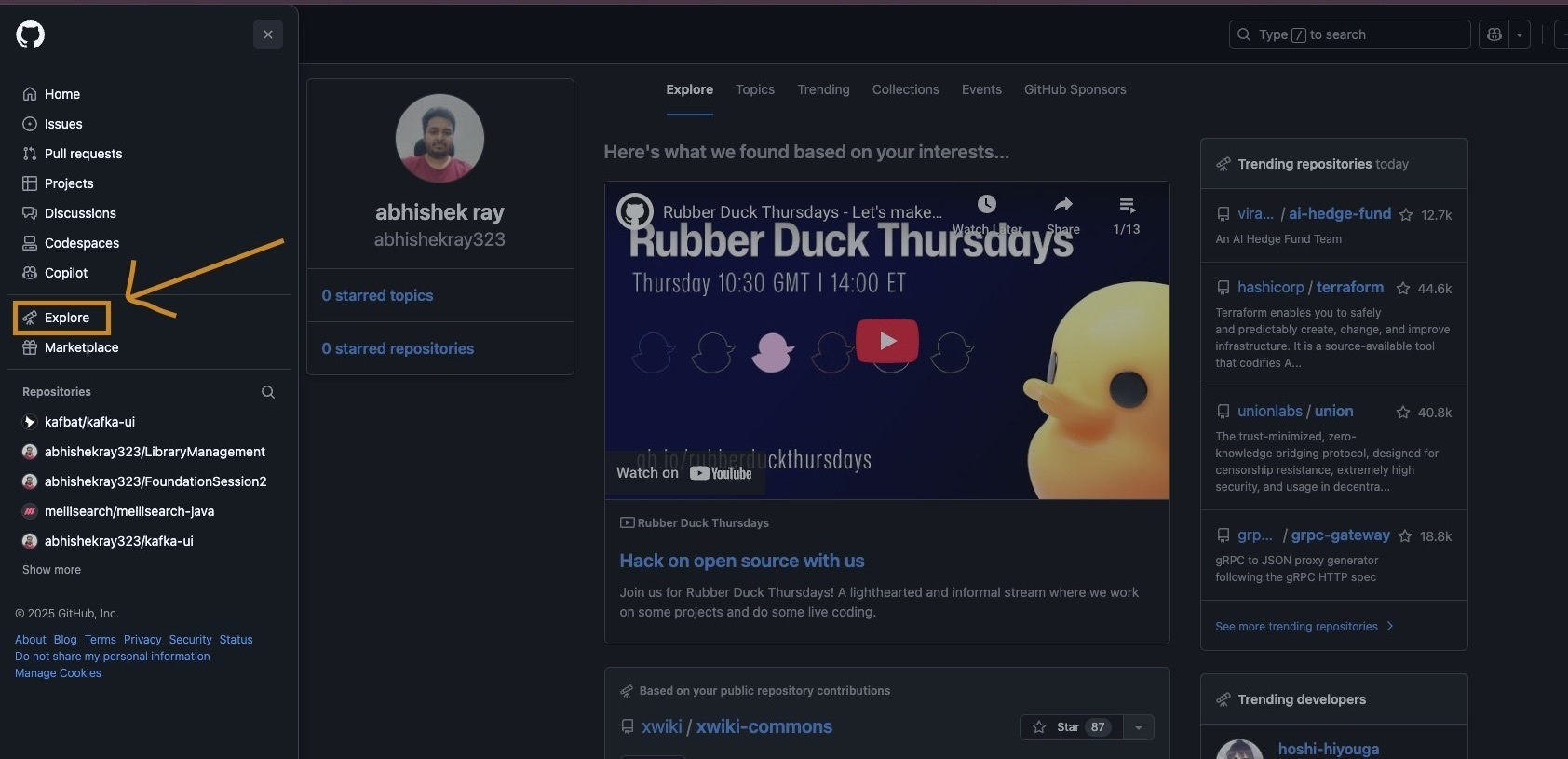
Task: Open abhishekray323/kafka-ui repository
Action: (x=119, y=541)
